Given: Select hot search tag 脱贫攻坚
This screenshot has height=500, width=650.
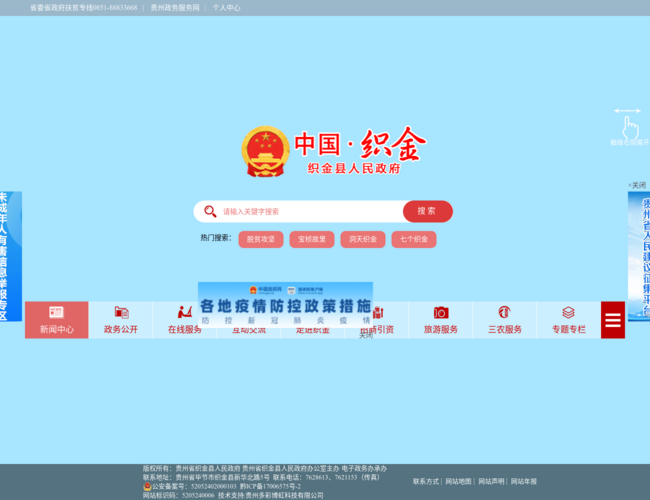Looking at the screenshot, I should pyautogui.click(x=260, y=240).
